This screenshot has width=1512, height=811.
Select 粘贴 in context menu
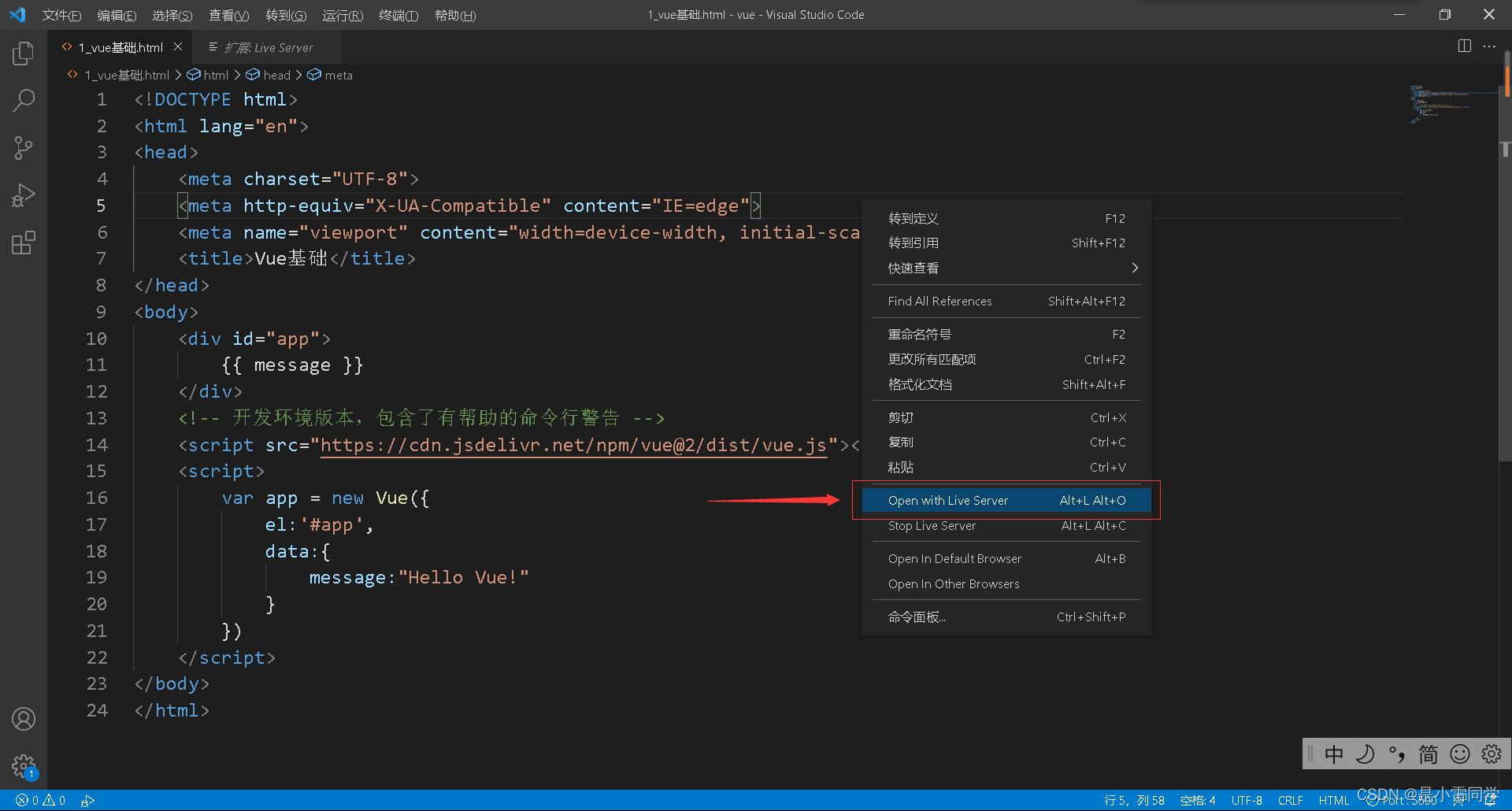tap(1006, 467)
